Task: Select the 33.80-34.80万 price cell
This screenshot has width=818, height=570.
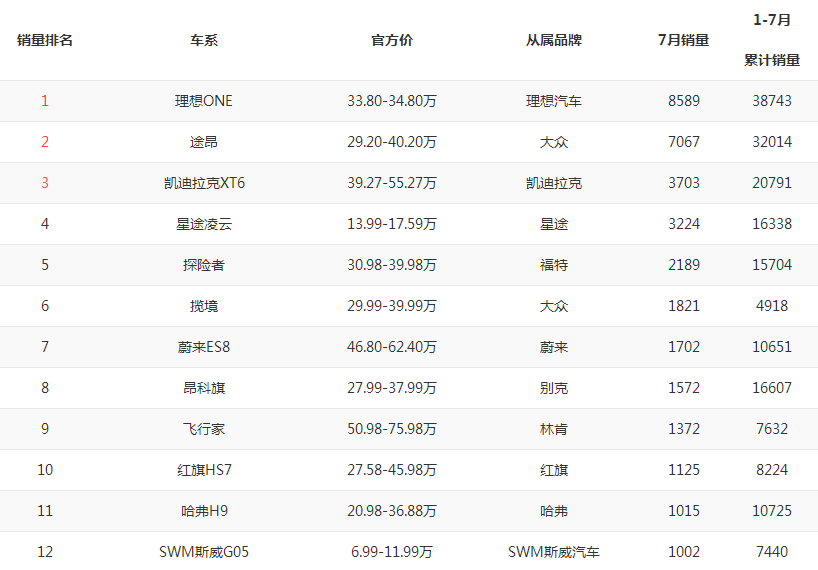Action: pyautogui.click(x=392, y=101)
